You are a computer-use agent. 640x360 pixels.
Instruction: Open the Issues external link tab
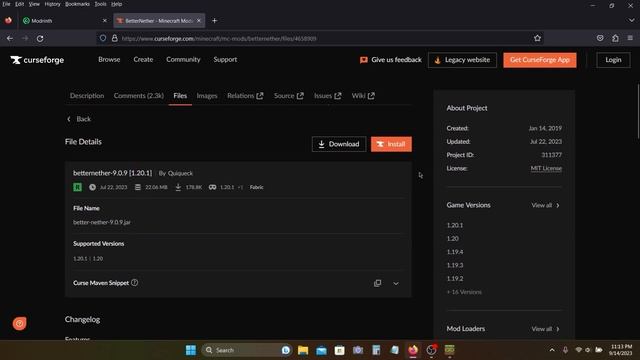pos(327,96)
